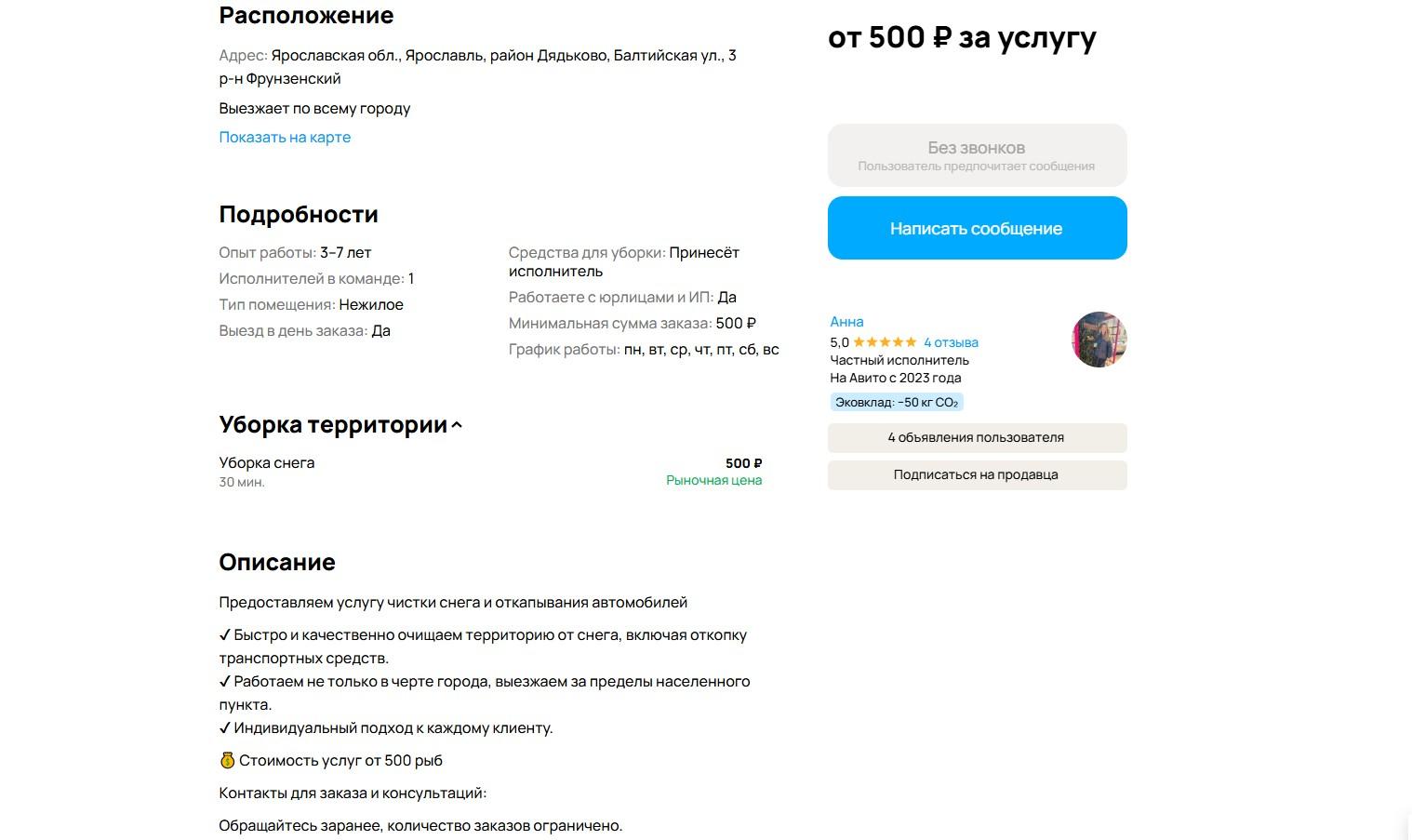Click checkmark before "Работаем не только"
Screen dimensions: 1412x840
tap(225, 682)
